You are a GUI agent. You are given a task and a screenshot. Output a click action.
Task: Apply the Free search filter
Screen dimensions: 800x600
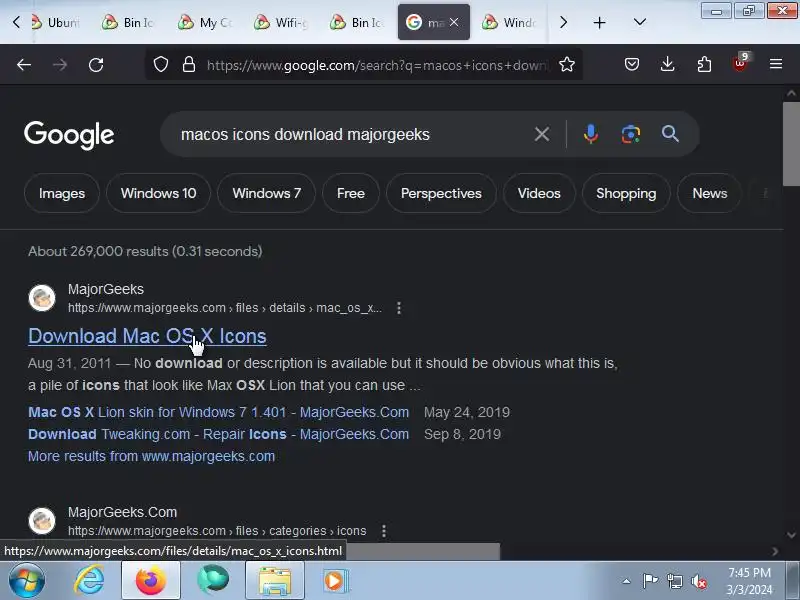(x=351, y=193)
